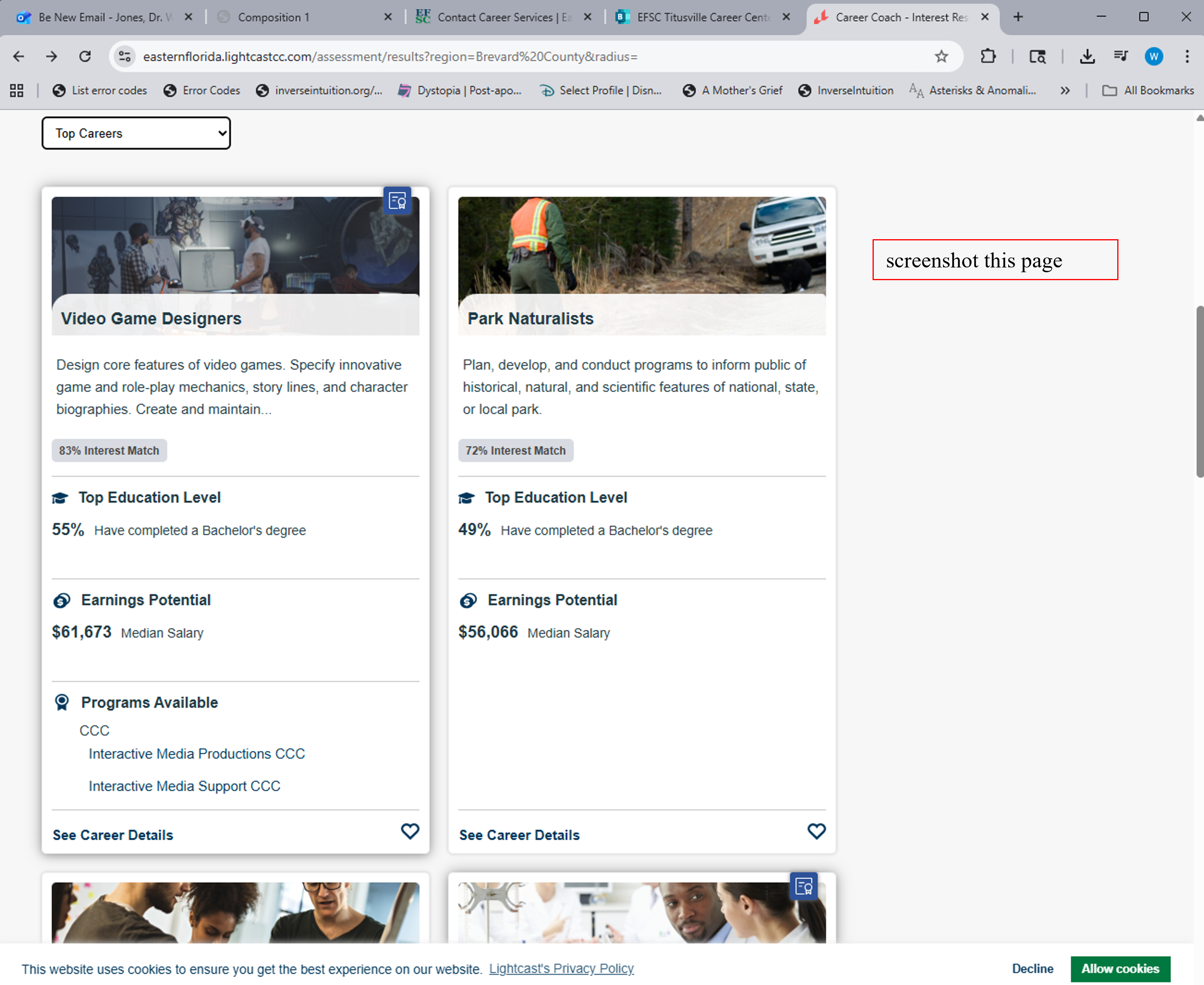Image resolution: width=1204 pixels, height=985 pixels.
Task: Click the downloads icon in toolbar
Action: pyautogui.click(x=1087, y=57)
